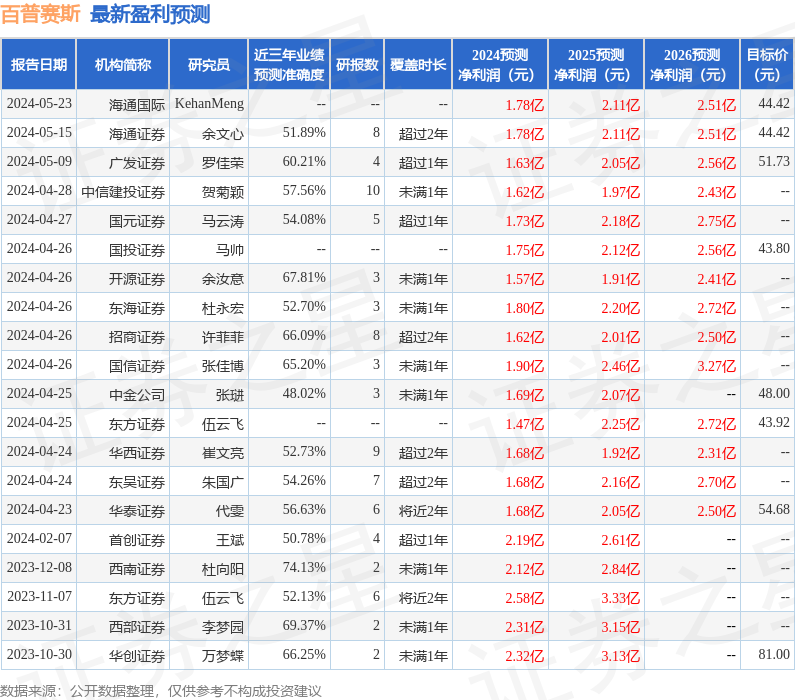
Task: Click researcher 李梦园
Action: click(223, 627)
